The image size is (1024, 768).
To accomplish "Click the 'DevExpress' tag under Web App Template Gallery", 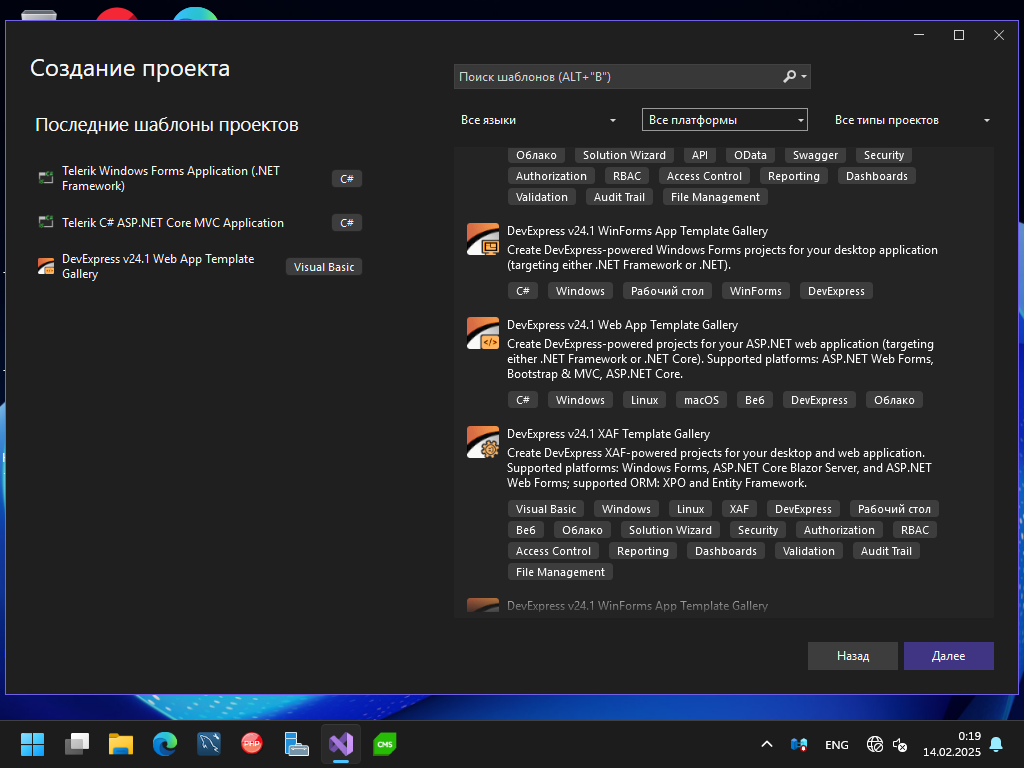I will (819, 400).
